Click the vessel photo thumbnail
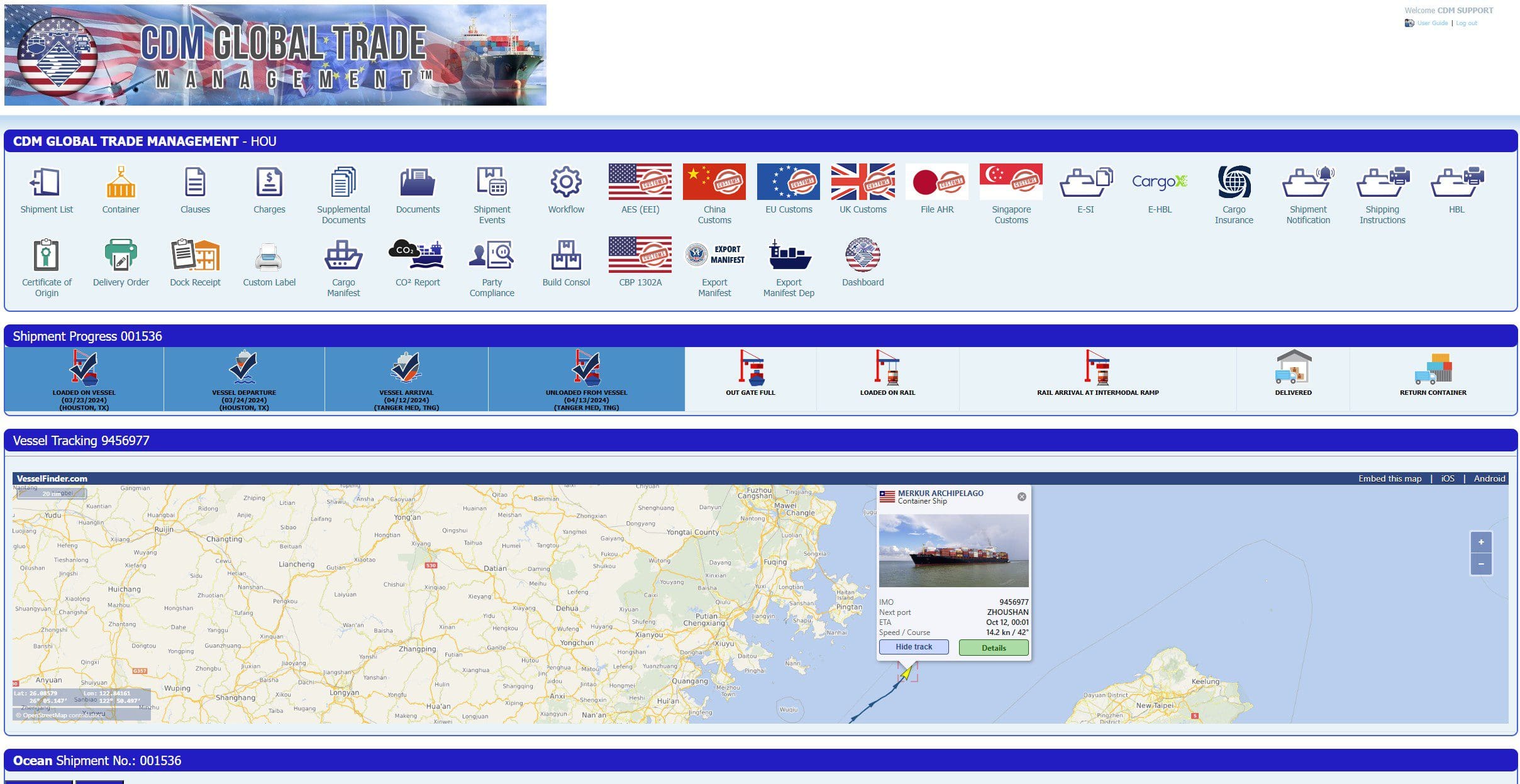The image size is (1520, 784). click(x=953, y=551)
